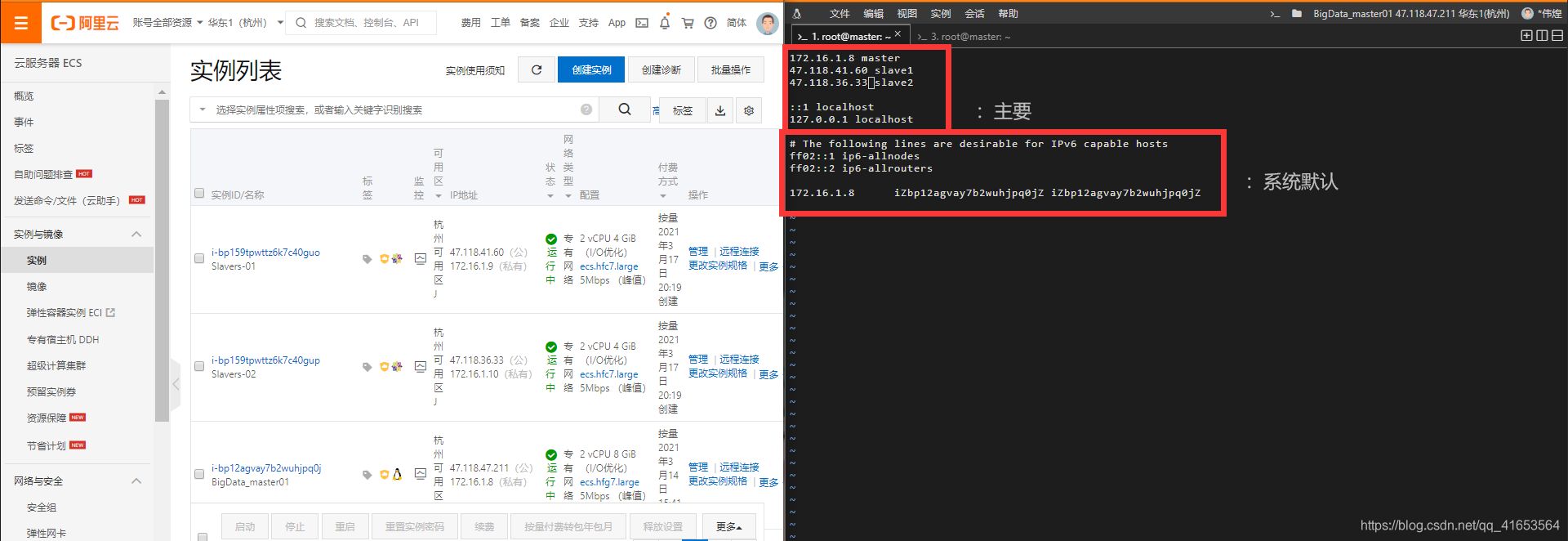Screen dimensions: 1568x541
Task: Open billing method column filter arrow
Action: 663,196
